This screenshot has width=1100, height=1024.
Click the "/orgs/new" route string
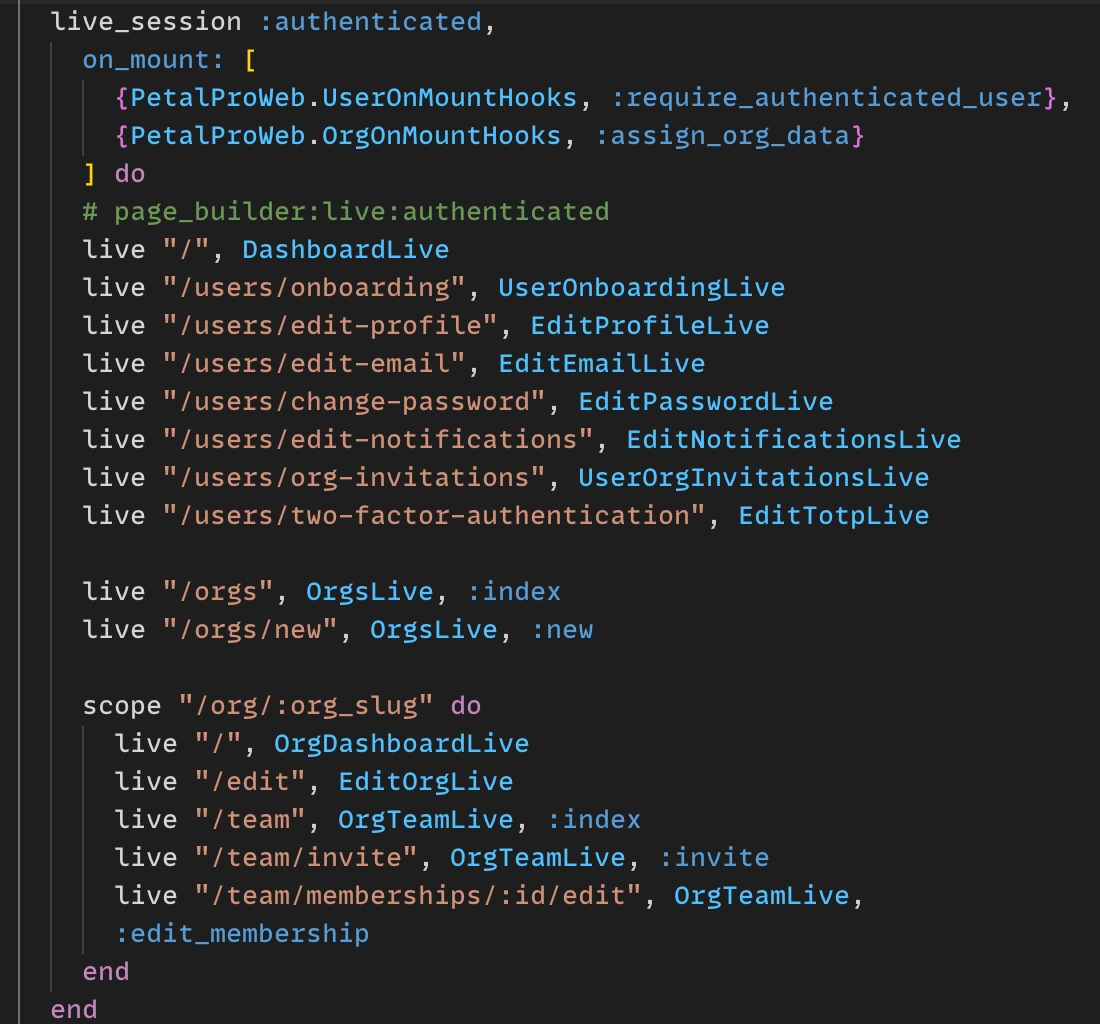point(257,629)
